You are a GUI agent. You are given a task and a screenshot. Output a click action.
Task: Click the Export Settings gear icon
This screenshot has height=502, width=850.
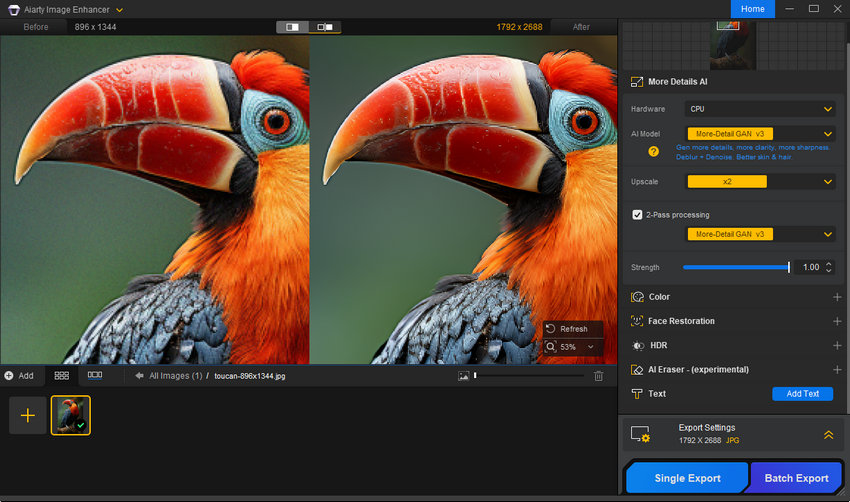tap(640, 434)
